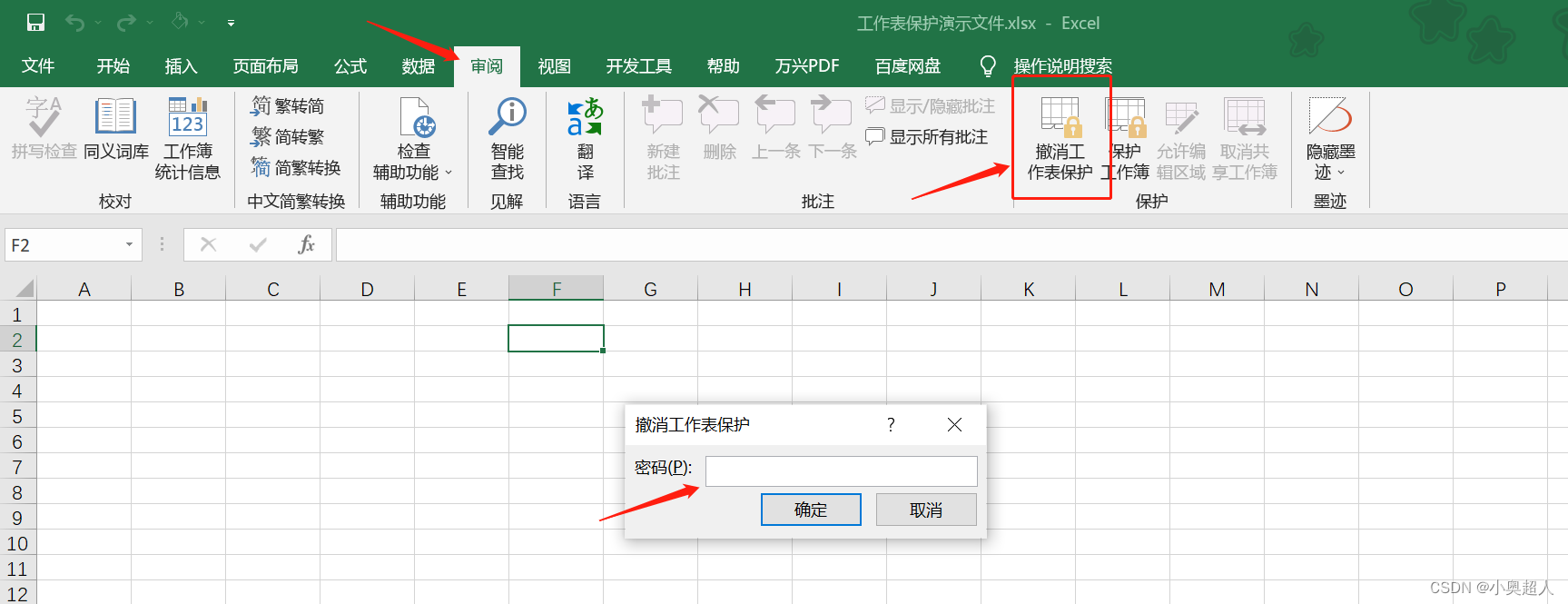
Task: Click the Redo arrow icon
Action: pyautogui.click(x=126, y=23)
